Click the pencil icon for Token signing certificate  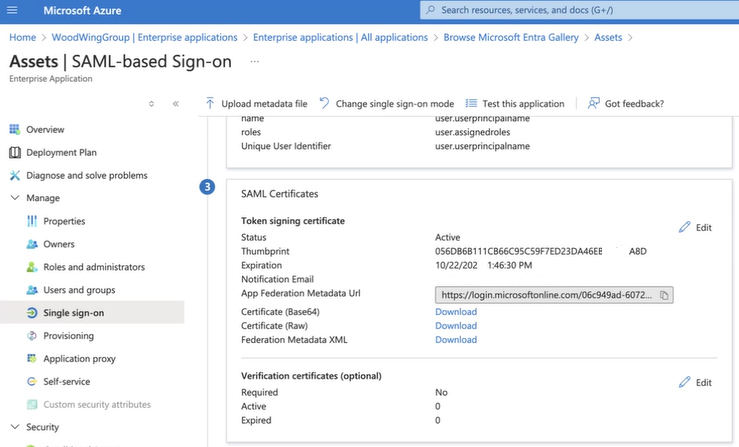pyautogui.click(x=684, y=227)
